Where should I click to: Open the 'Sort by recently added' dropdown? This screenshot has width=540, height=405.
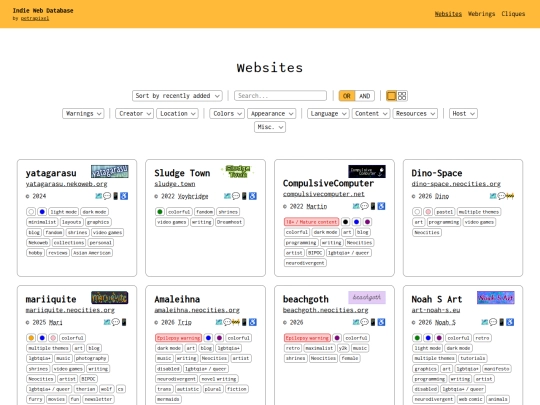pos(177,96)
